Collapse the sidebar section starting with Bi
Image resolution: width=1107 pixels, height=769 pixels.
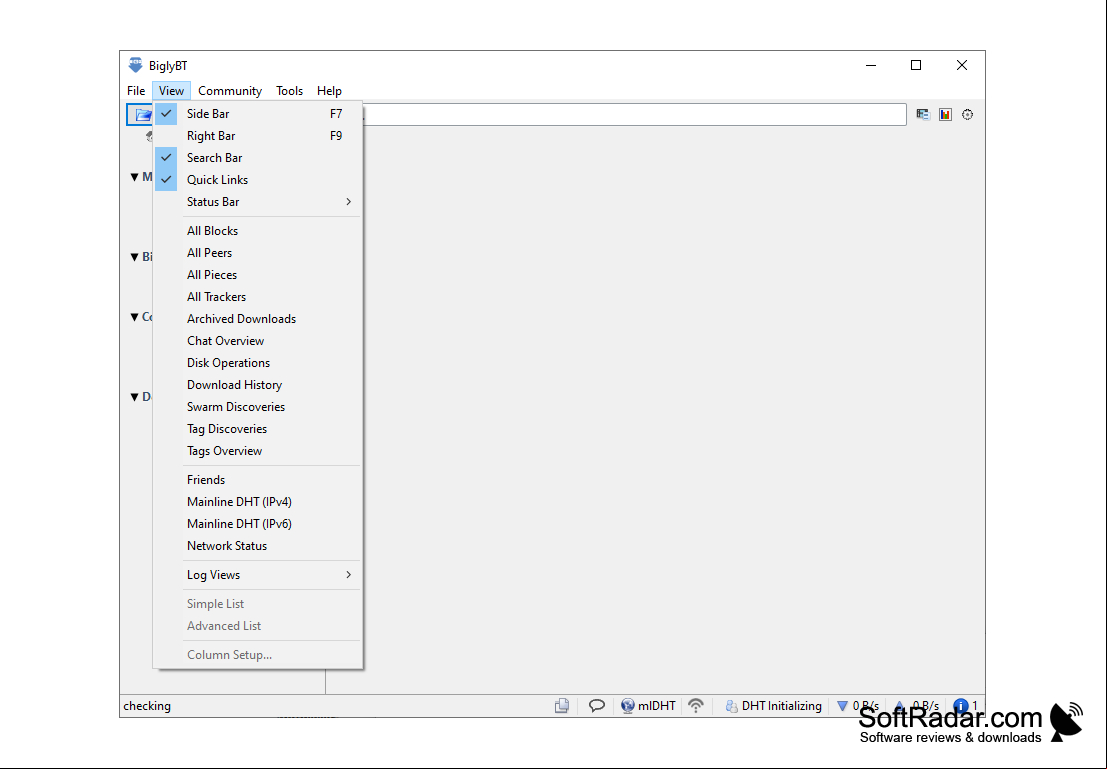tap(134, 257)
